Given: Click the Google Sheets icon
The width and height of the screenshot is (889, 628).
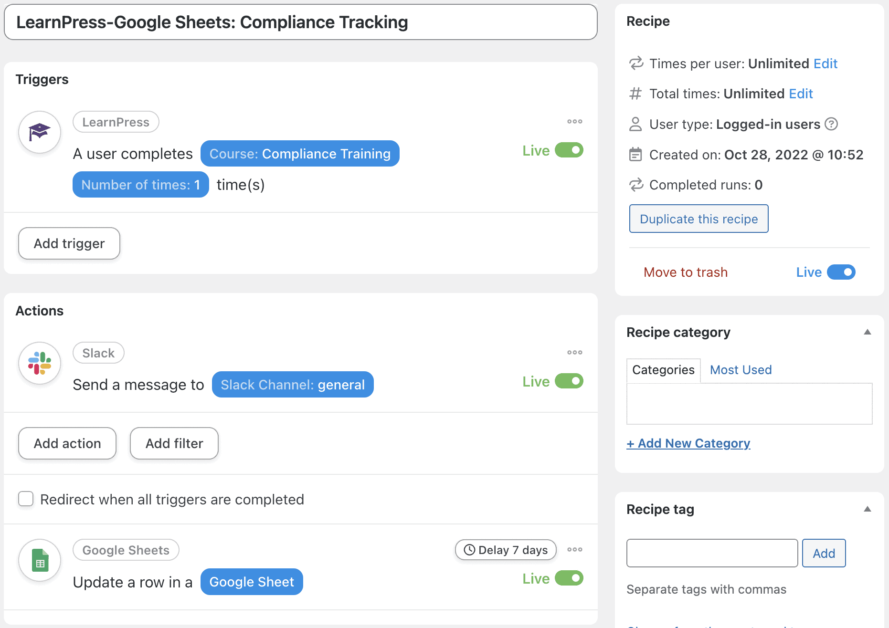Looking at the screenshot, I should 39,561.
